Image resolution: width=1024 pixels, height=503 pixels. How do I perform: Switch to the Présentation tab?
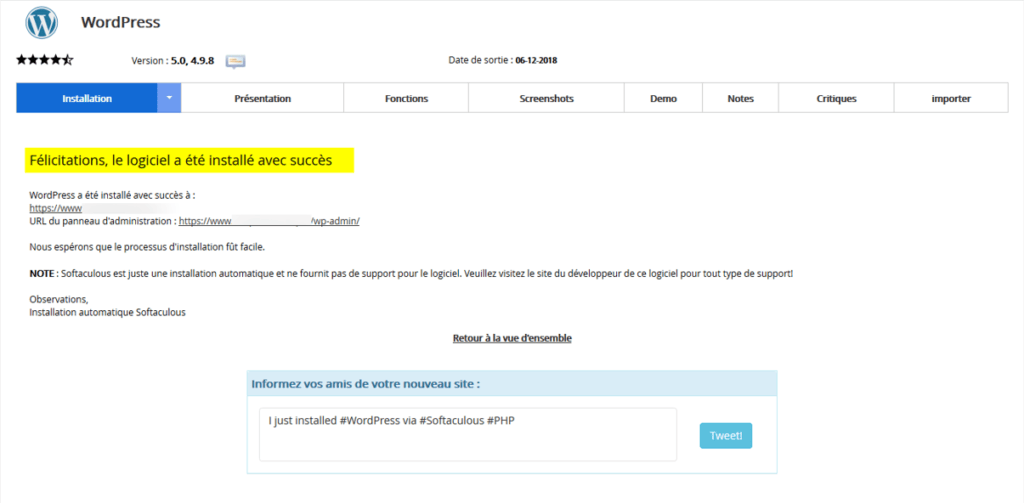[263, 99]
